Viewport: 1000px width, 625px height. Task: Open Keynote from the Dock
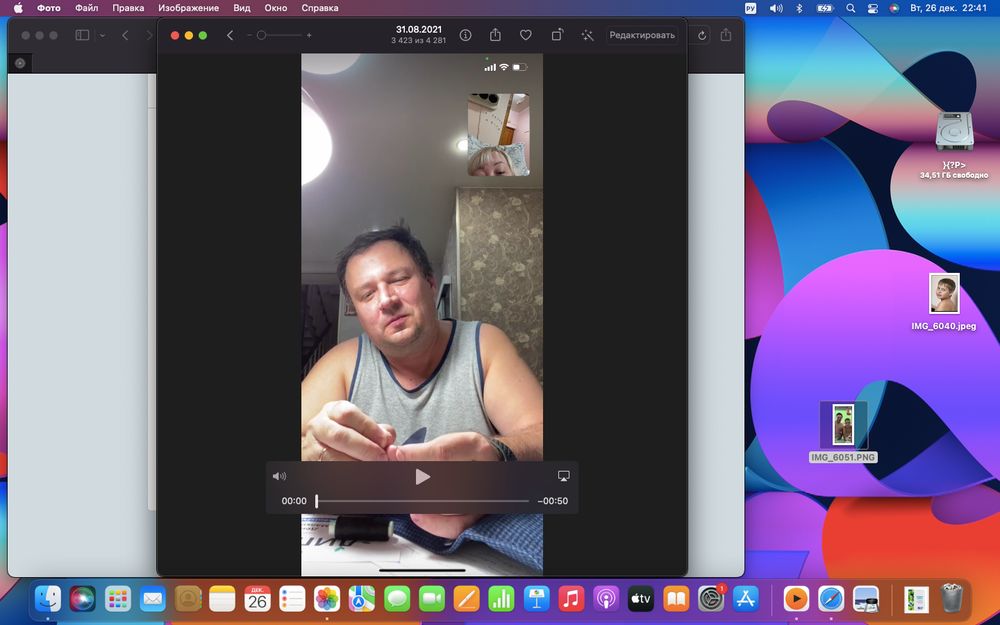pyautogui.click(x=536, y=599)
